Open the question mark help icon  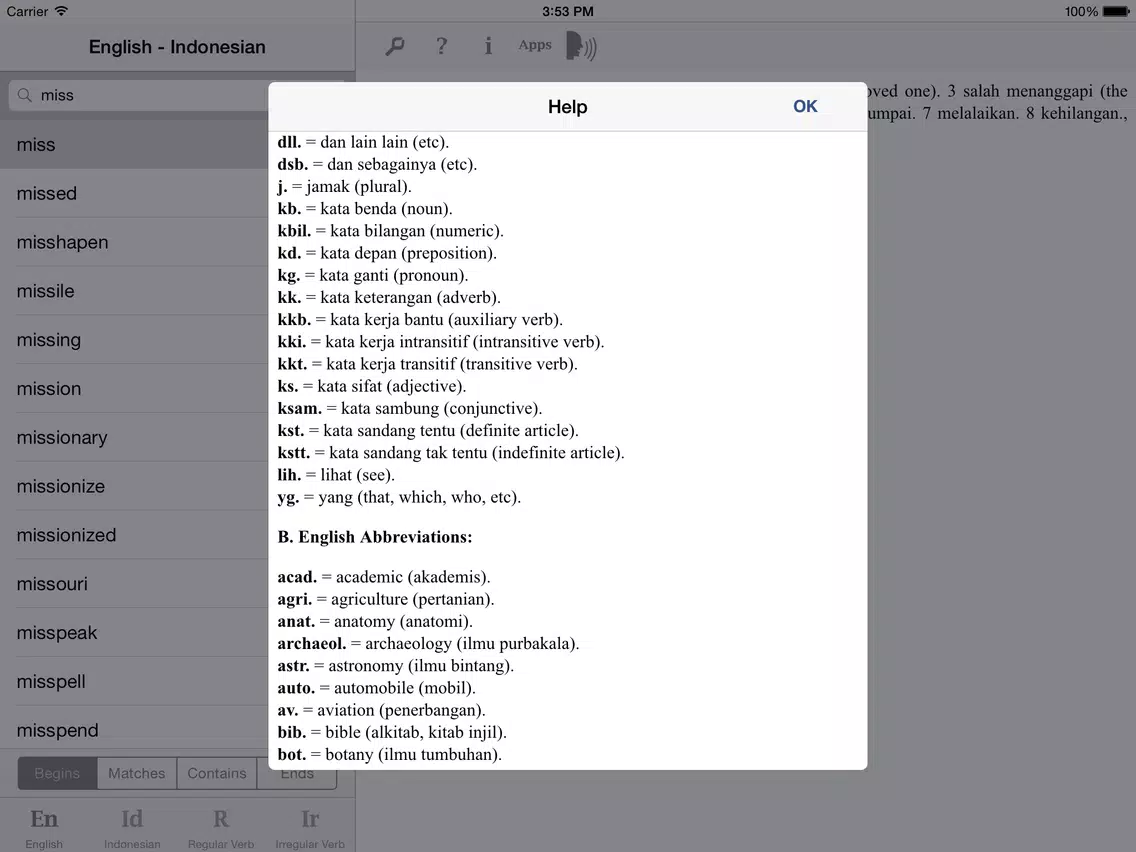click(x=441, y=46)
